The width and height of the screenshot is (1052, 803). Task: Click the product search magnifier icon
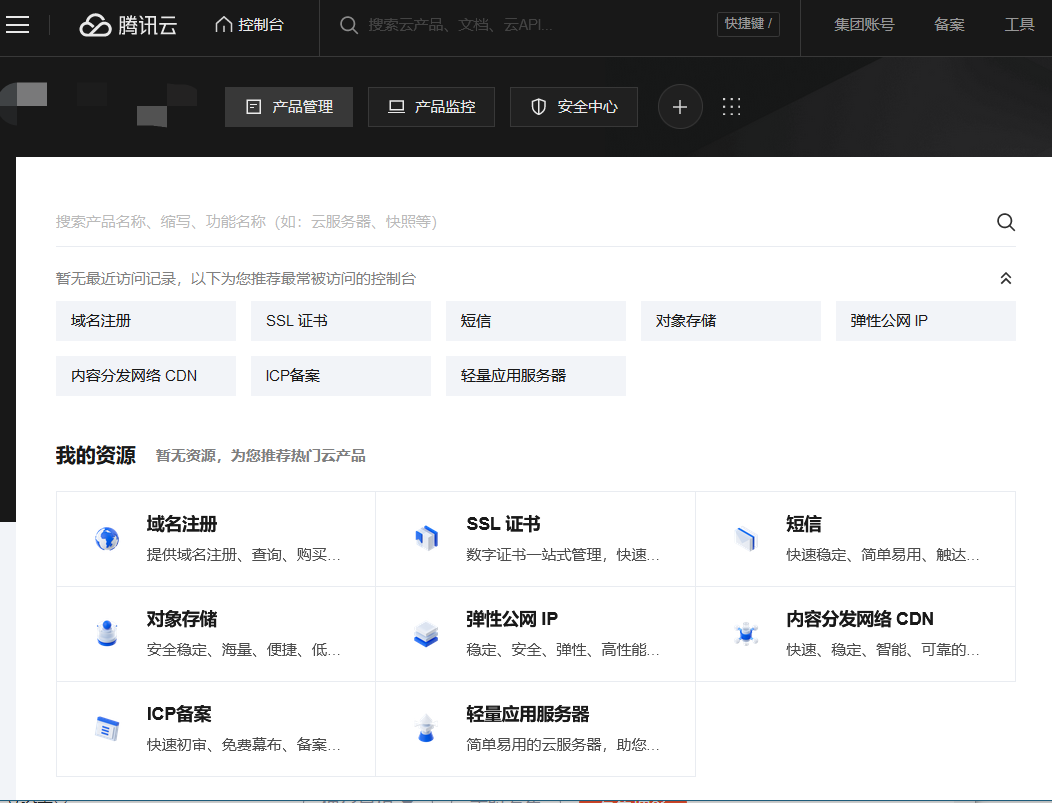[1005, 222]
